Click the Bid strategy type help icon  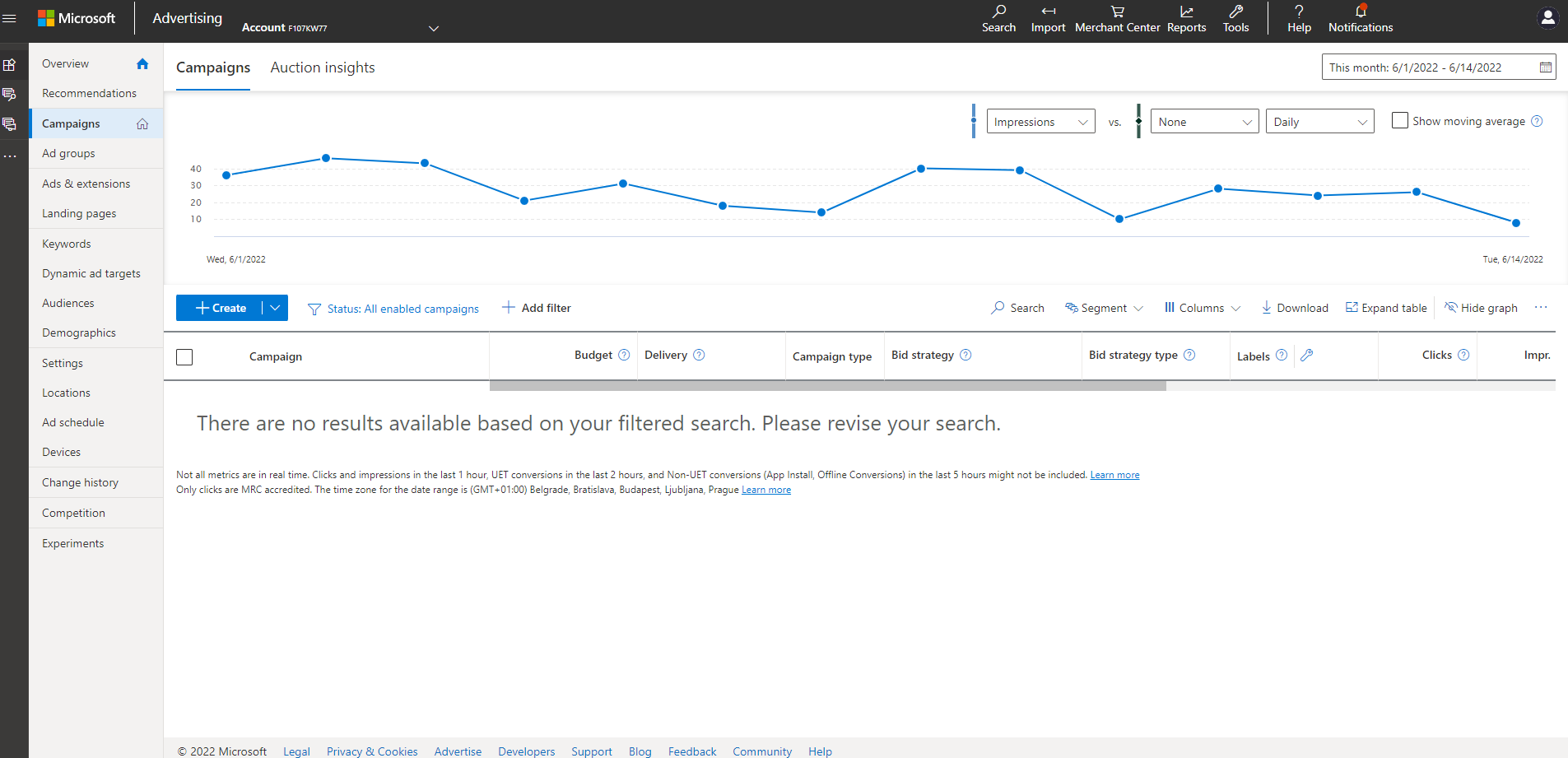tap(1189, 355)
